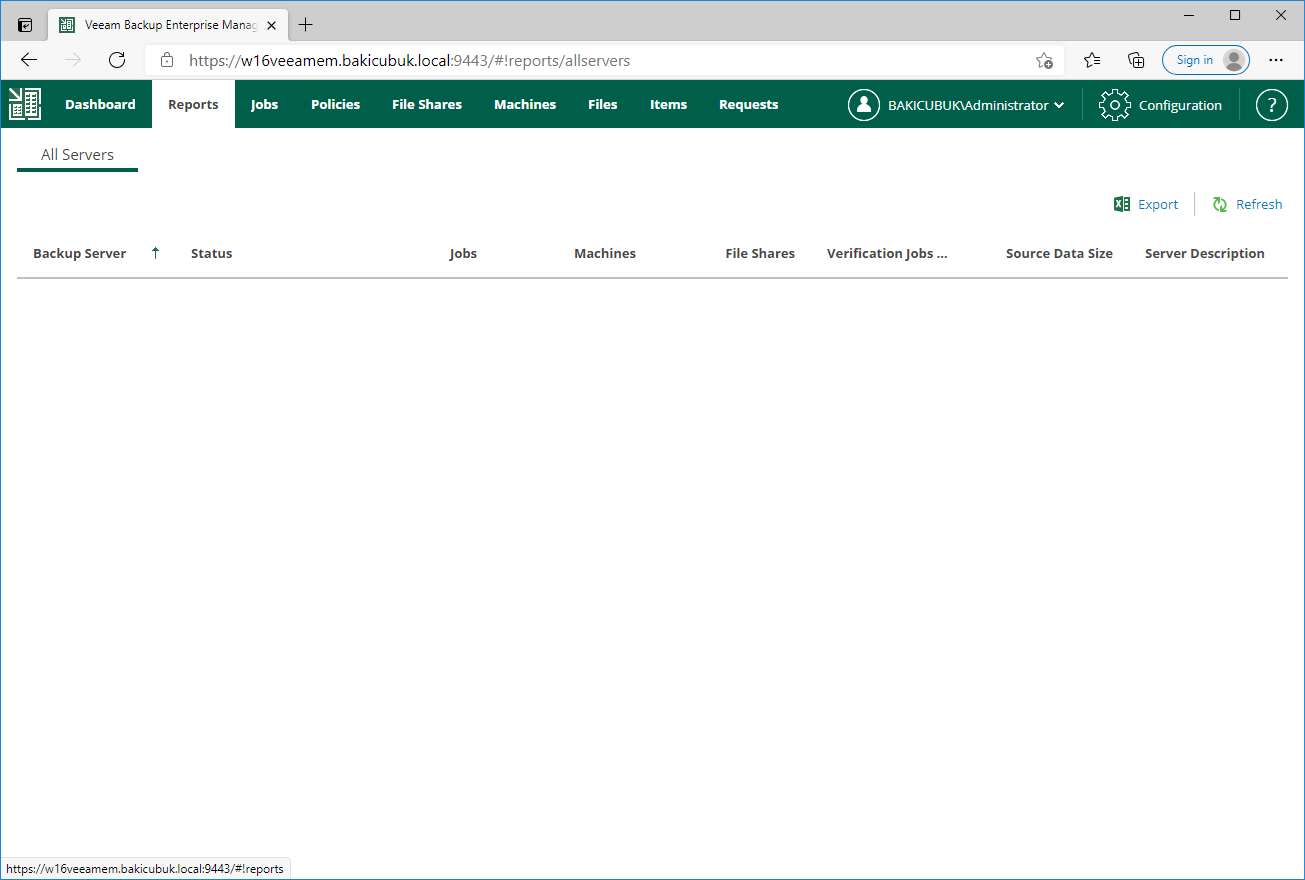Sort by the File Shares column header

click(760, 253)
